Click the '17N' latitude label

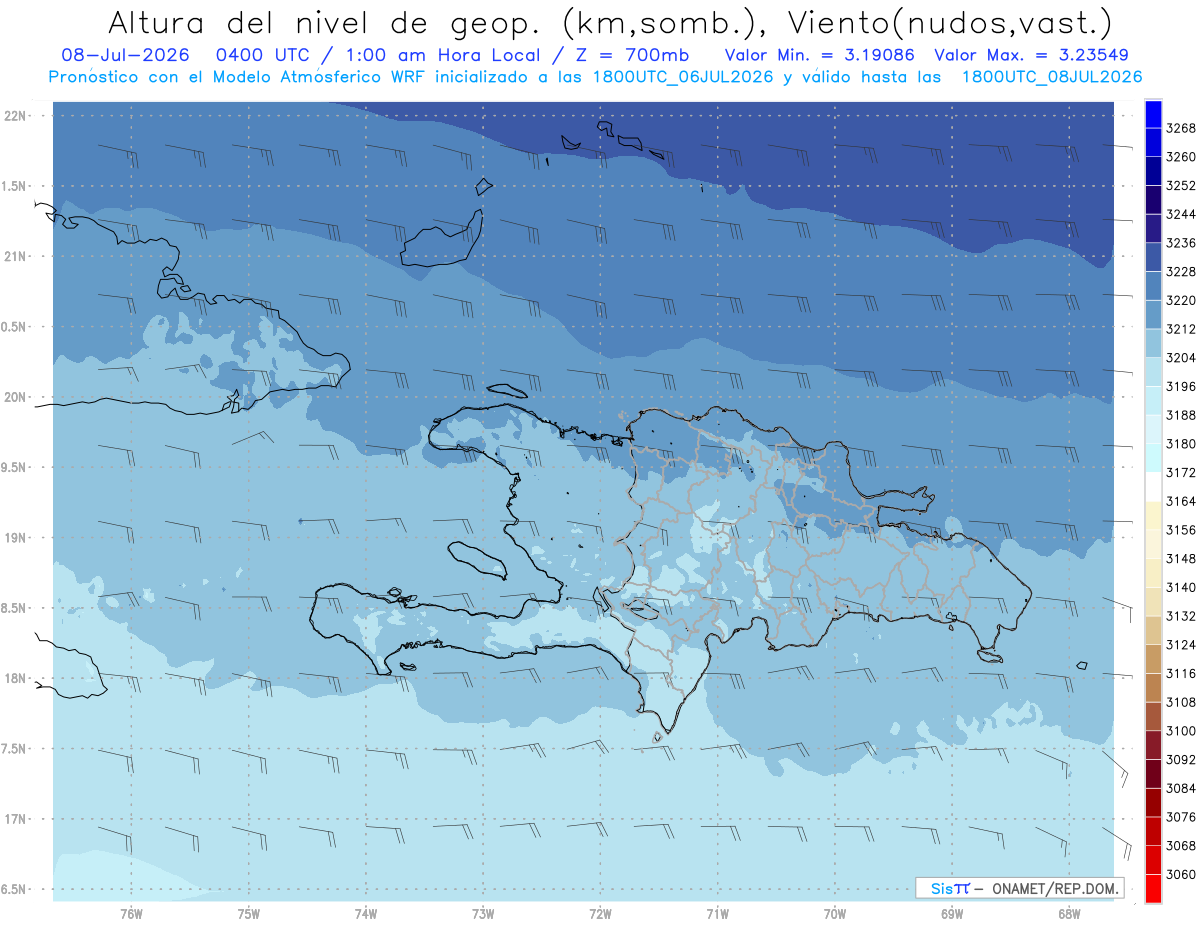[15, 819]
